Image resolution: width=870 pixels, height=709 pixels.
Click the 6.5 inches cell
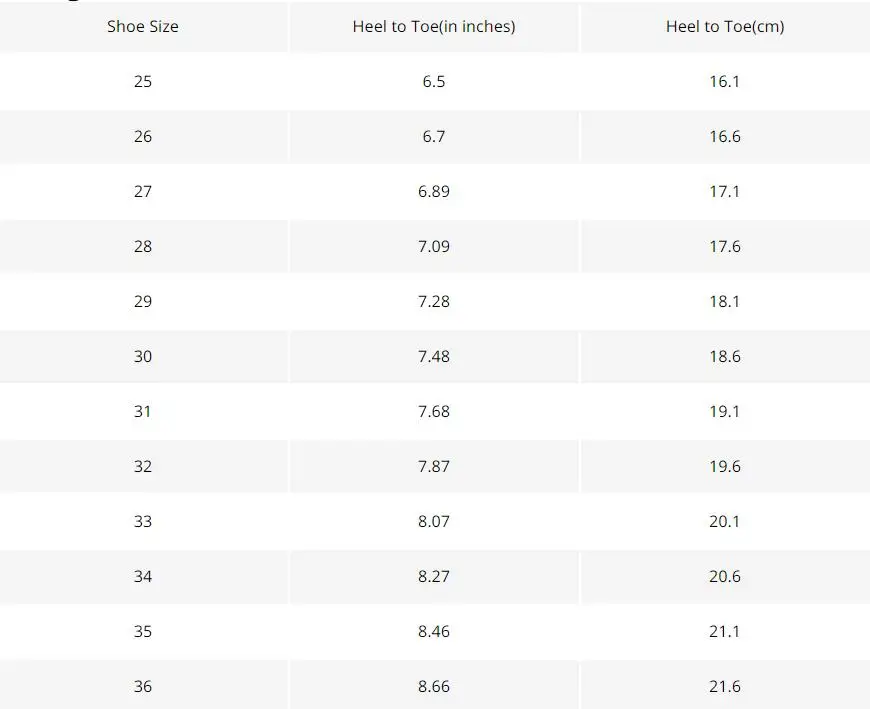click(434, 82)
